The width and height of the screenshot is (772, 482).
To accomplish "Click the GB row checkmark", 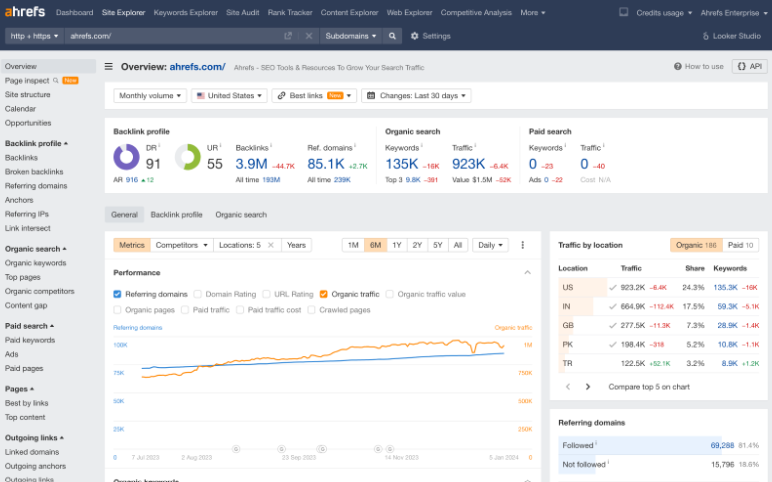I will [612, 325].
